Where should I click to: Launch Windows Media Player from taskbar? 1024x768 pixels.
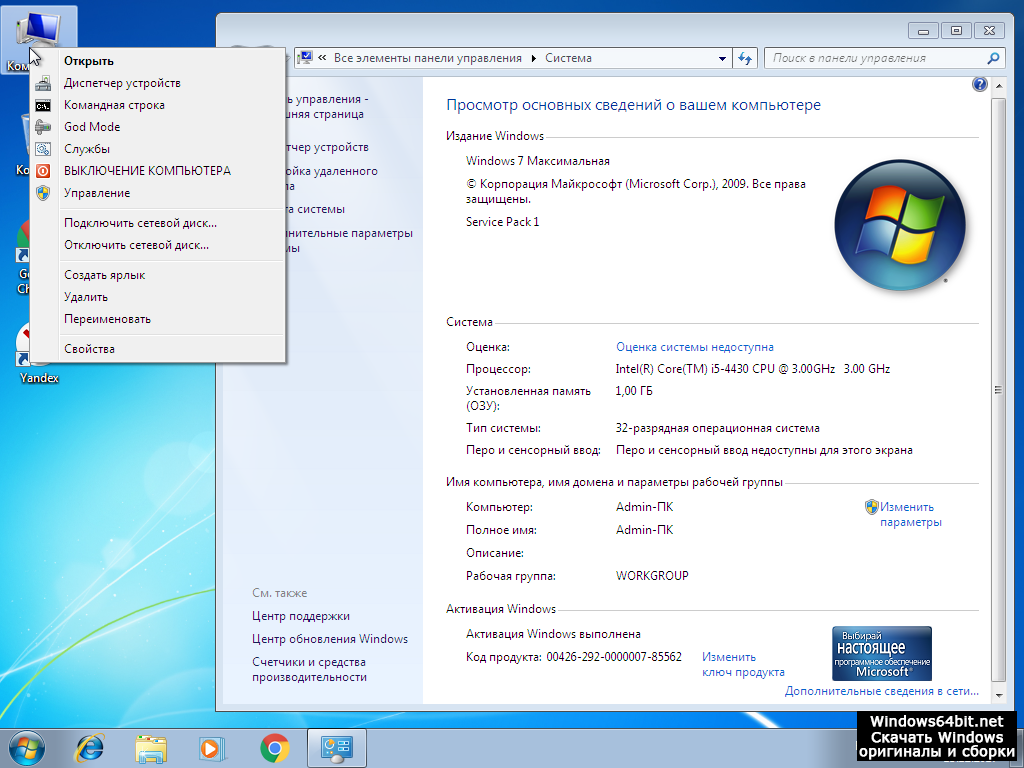click(212, 748)
